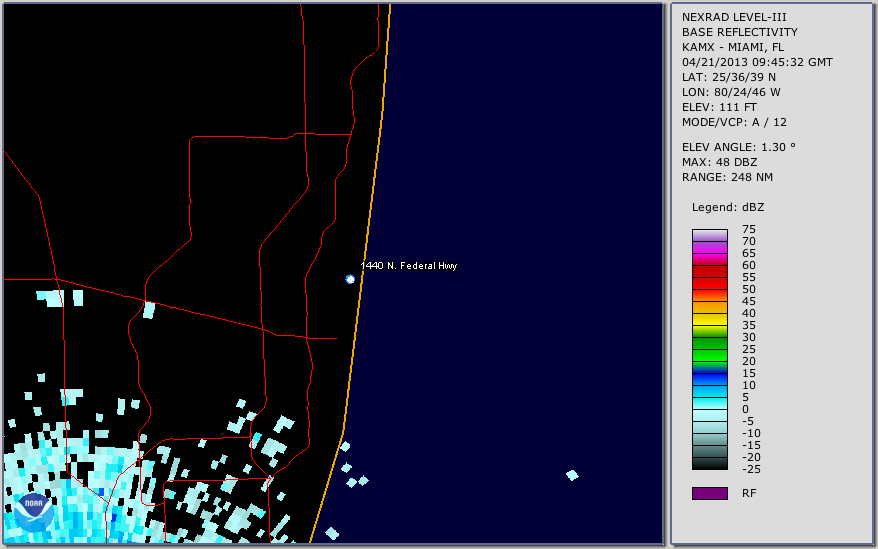Select the NEXRAD LEVEL-III title text
The width and height of the screenshot is (878, 549).
734,17
